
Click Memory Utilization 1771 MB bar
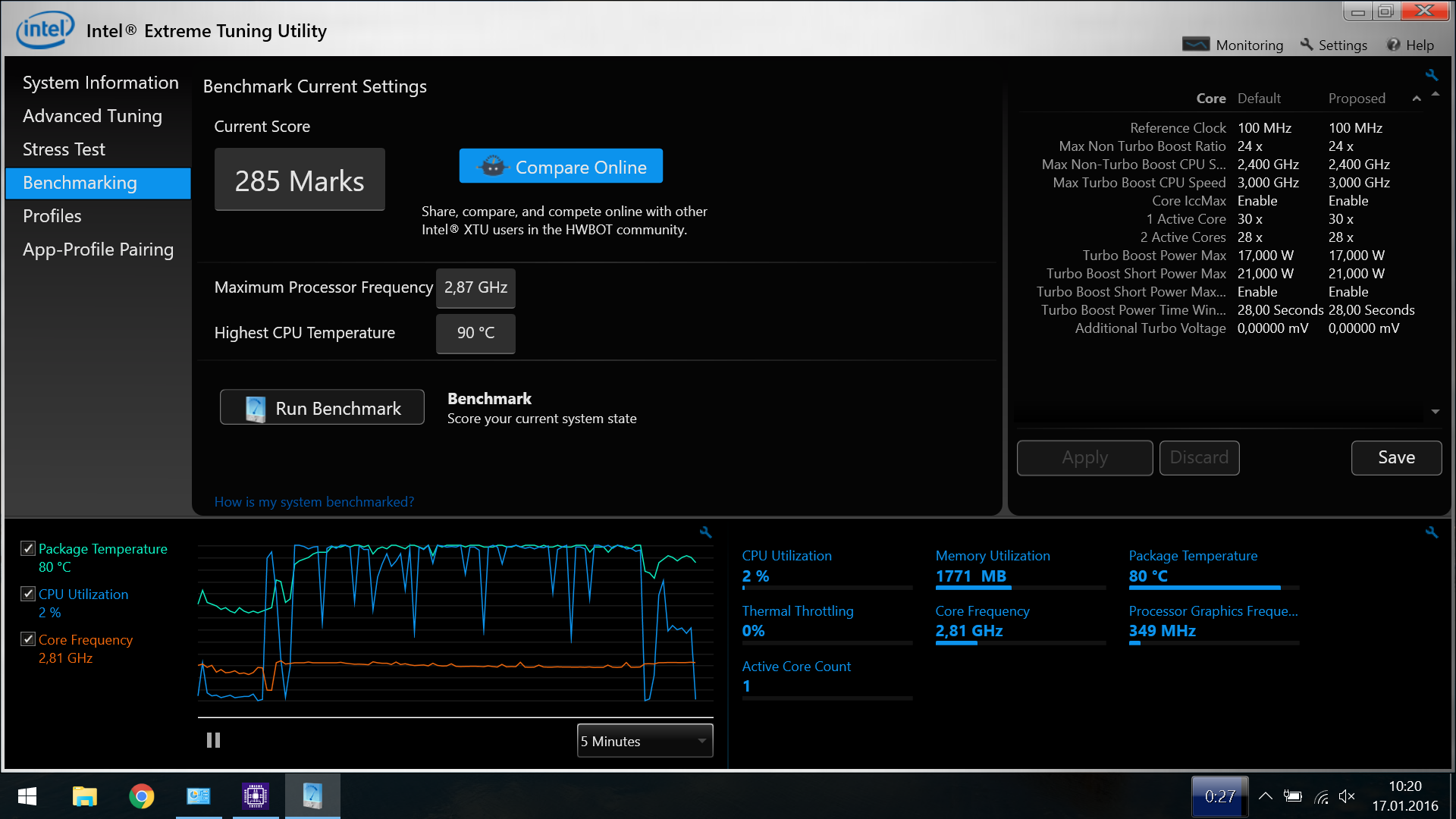pos(1021,588)
